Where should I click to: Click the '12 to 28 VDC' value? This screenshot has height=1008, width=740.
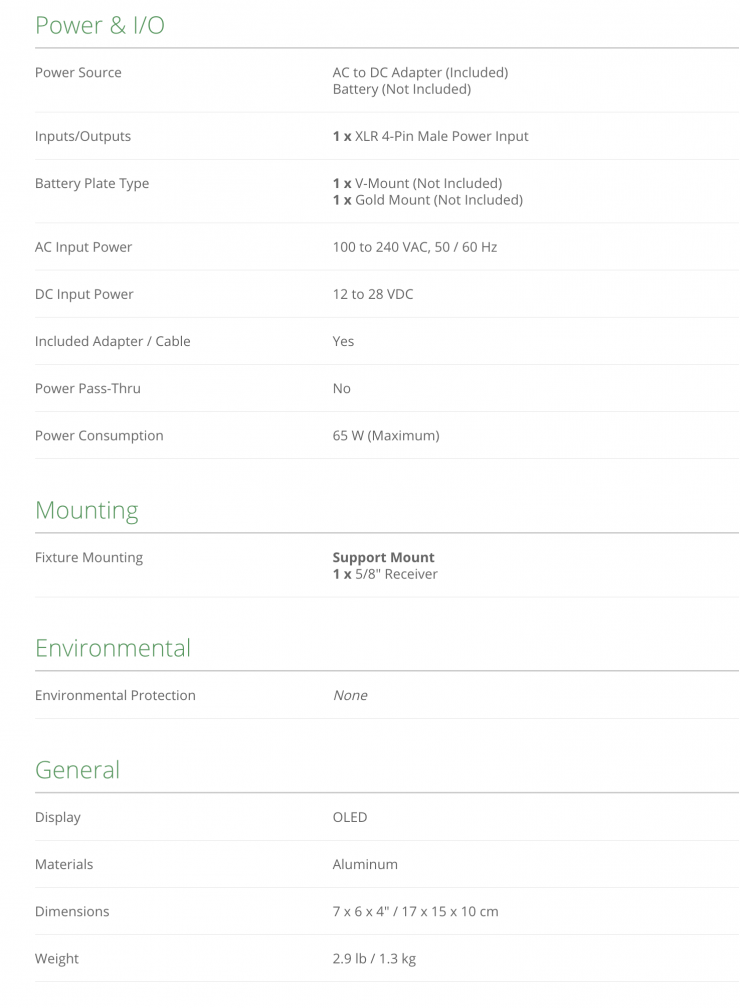click(372, 295)
